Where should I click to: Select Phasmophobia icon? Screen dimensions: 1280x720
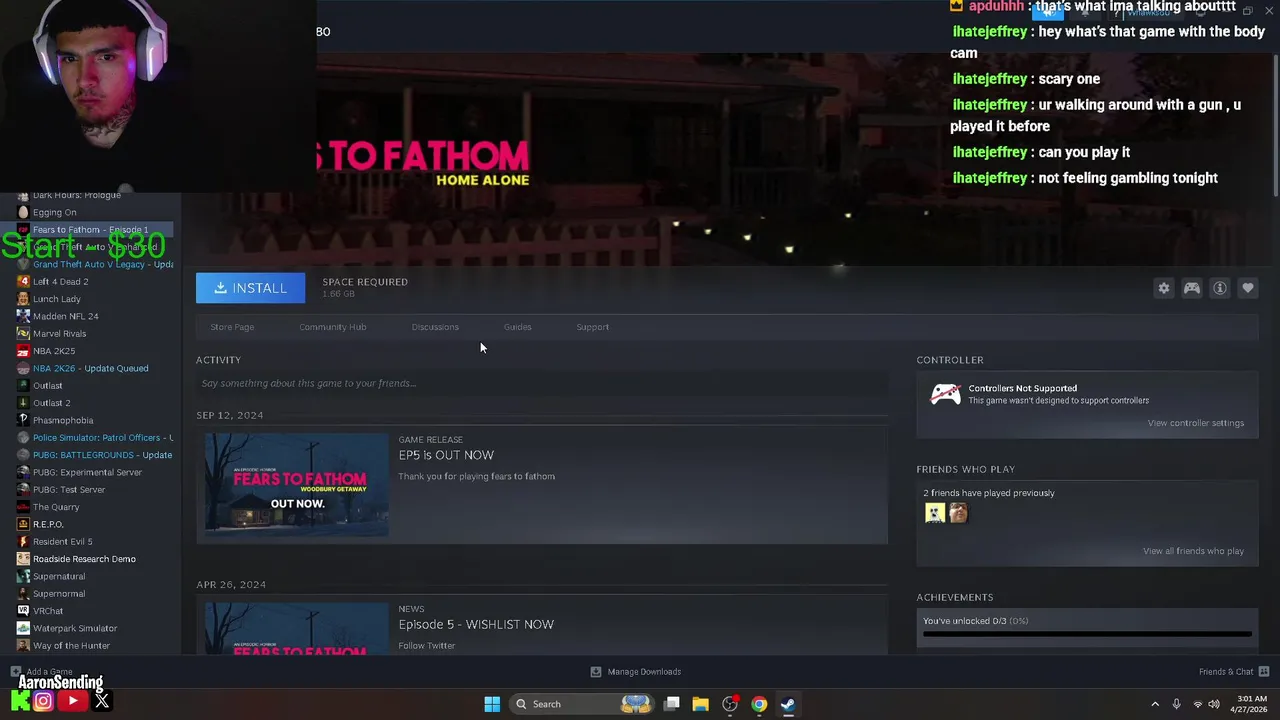point(23,420)
